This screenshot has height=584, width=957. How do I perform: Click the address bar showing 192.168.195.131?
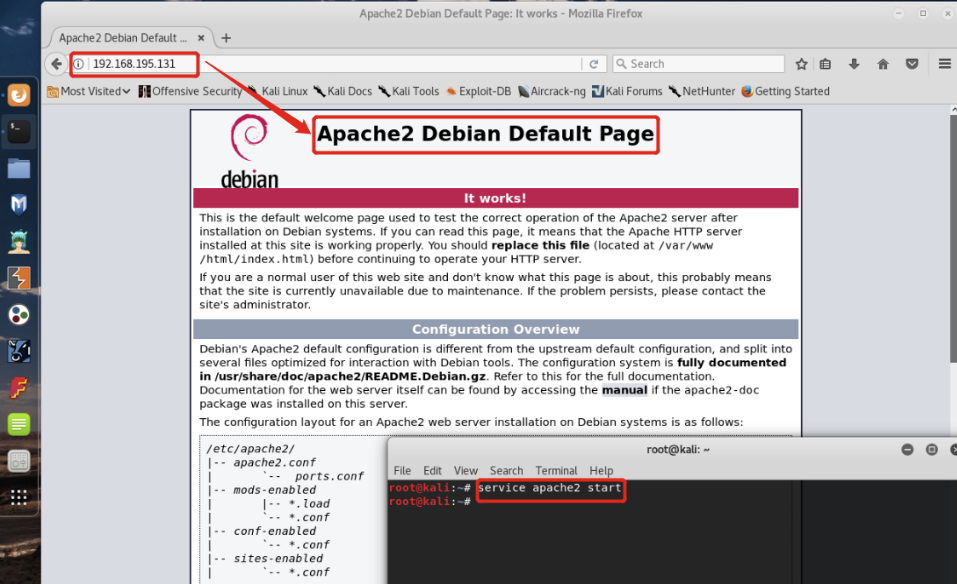pyautogui.click(x=334, y=64)
